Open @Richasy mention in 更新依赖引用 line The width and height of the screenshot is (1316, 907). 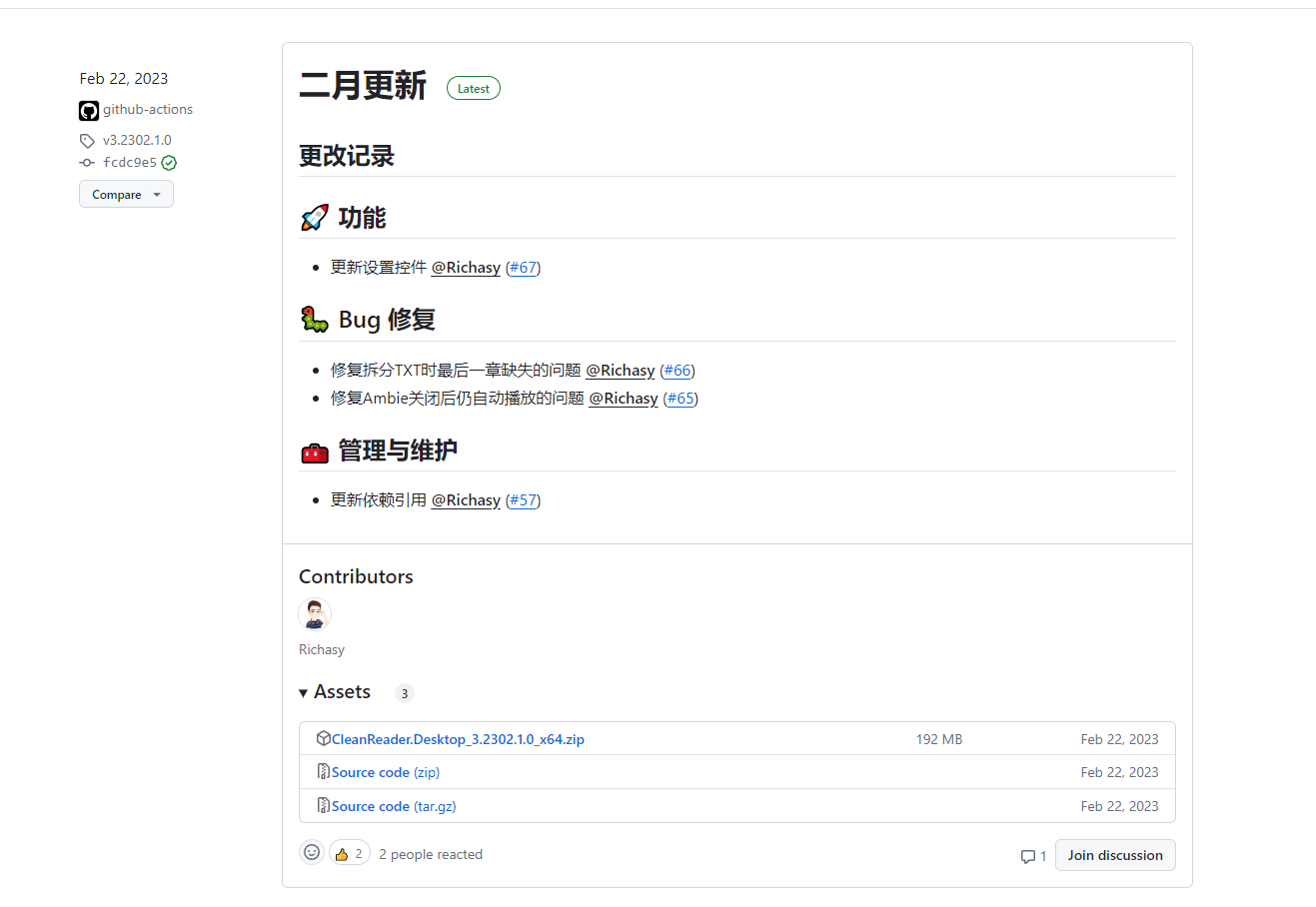tap(466, 500)
